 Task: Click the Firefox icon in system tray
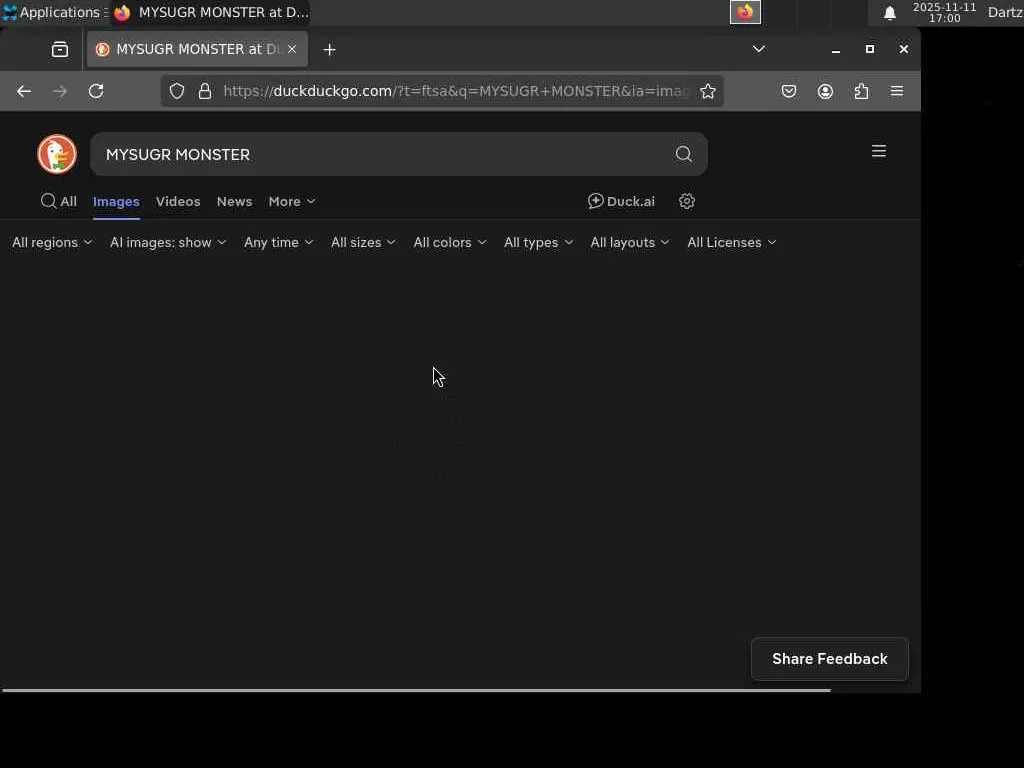tap(745, 12)
